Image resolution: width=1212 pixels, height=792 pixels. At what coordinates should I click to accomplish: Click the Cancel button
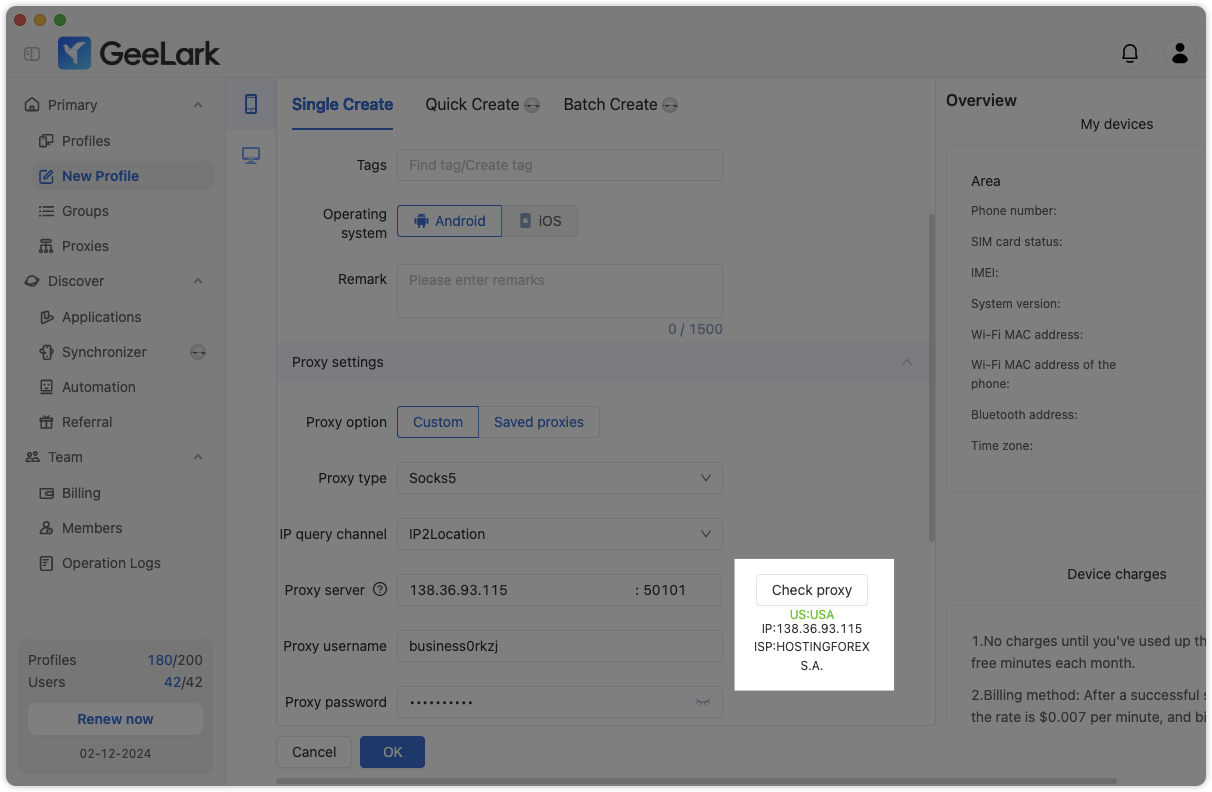pyautogui.click(x=314, y=752)
